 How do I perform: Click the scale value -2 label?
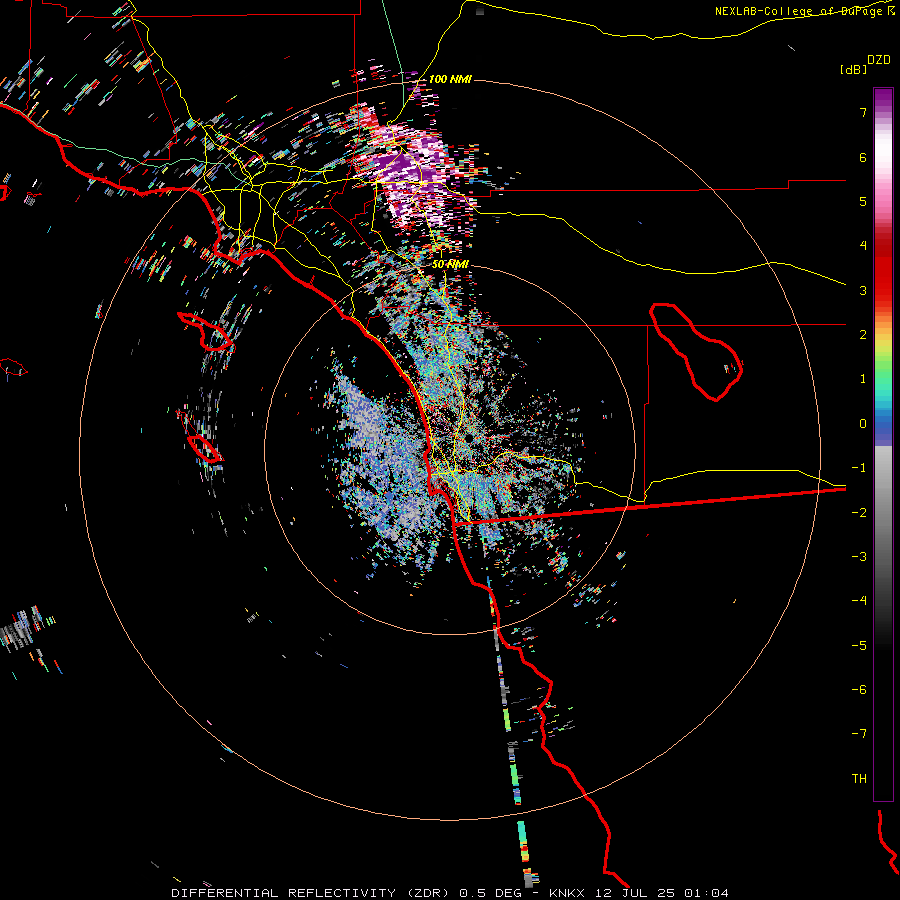coord(859,513)
